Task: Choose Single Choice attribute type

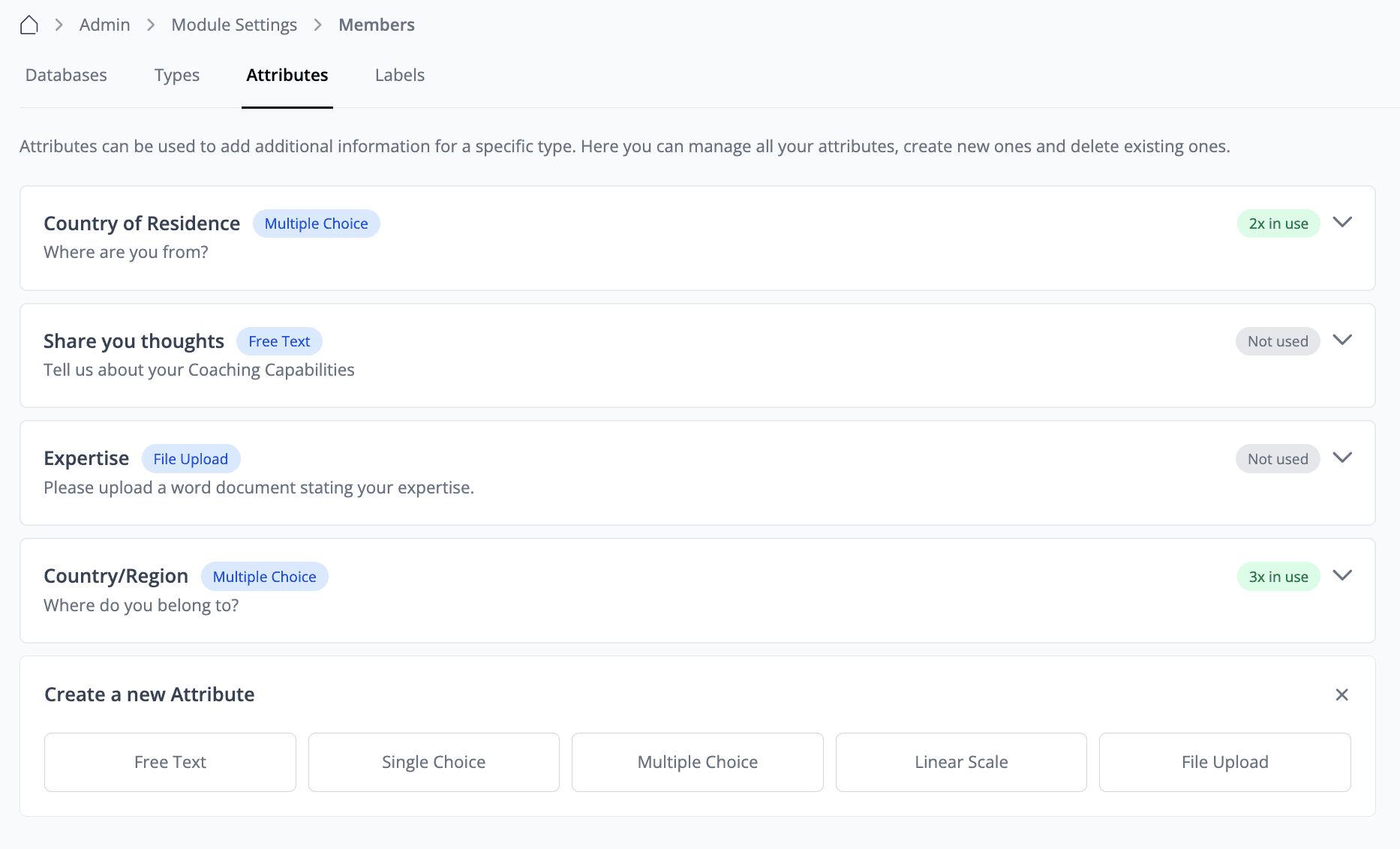Action: [x=434, y=762]
